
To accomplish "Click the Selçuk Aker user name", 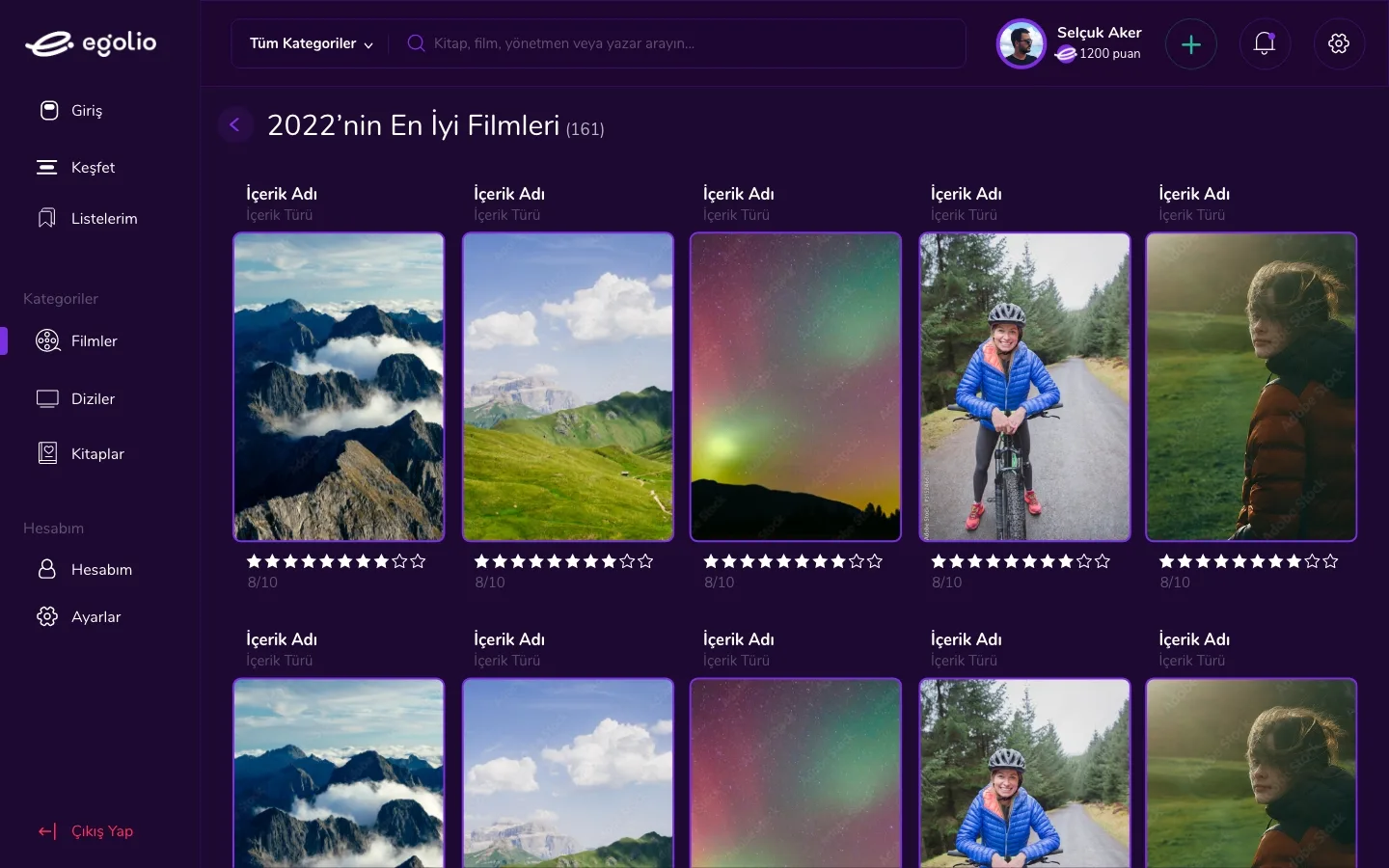I will pos(1099,33).
